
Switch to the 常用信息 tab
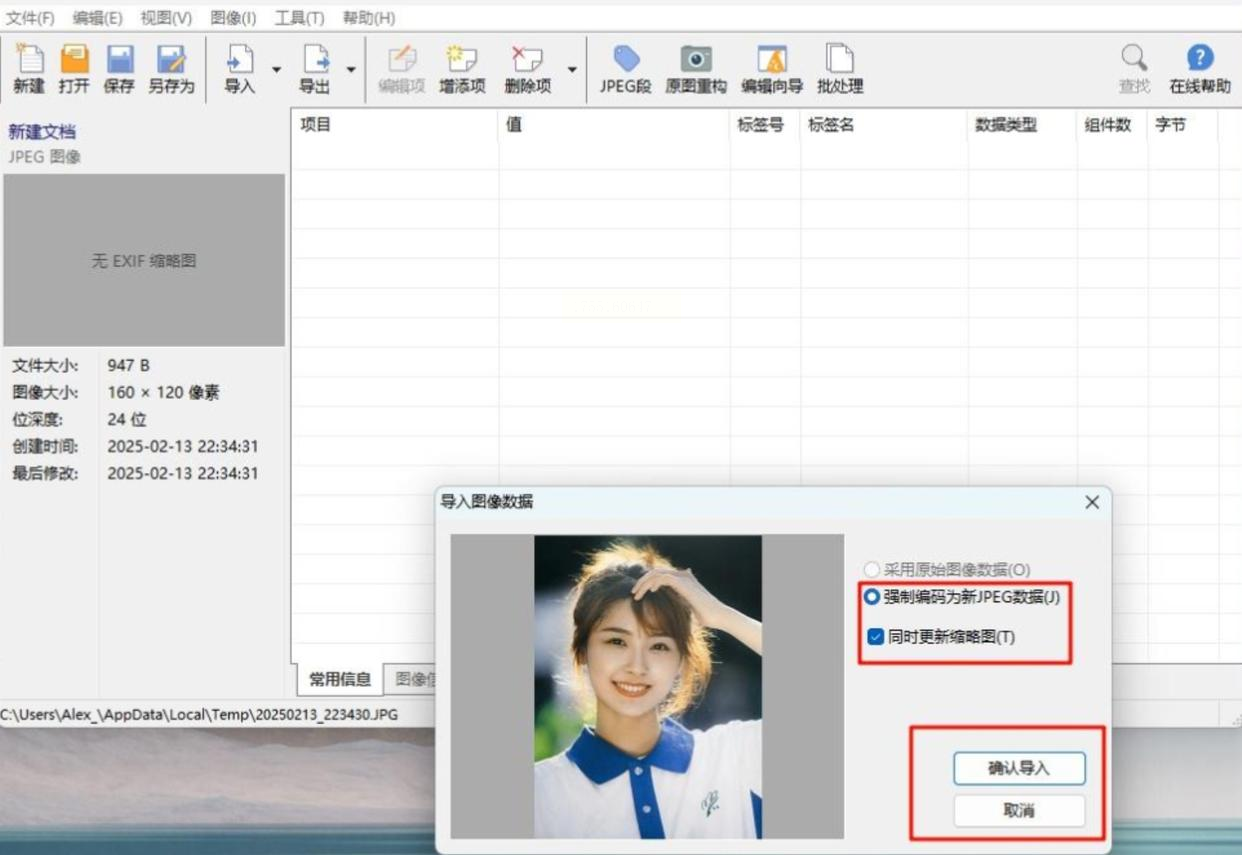(339, 679)
